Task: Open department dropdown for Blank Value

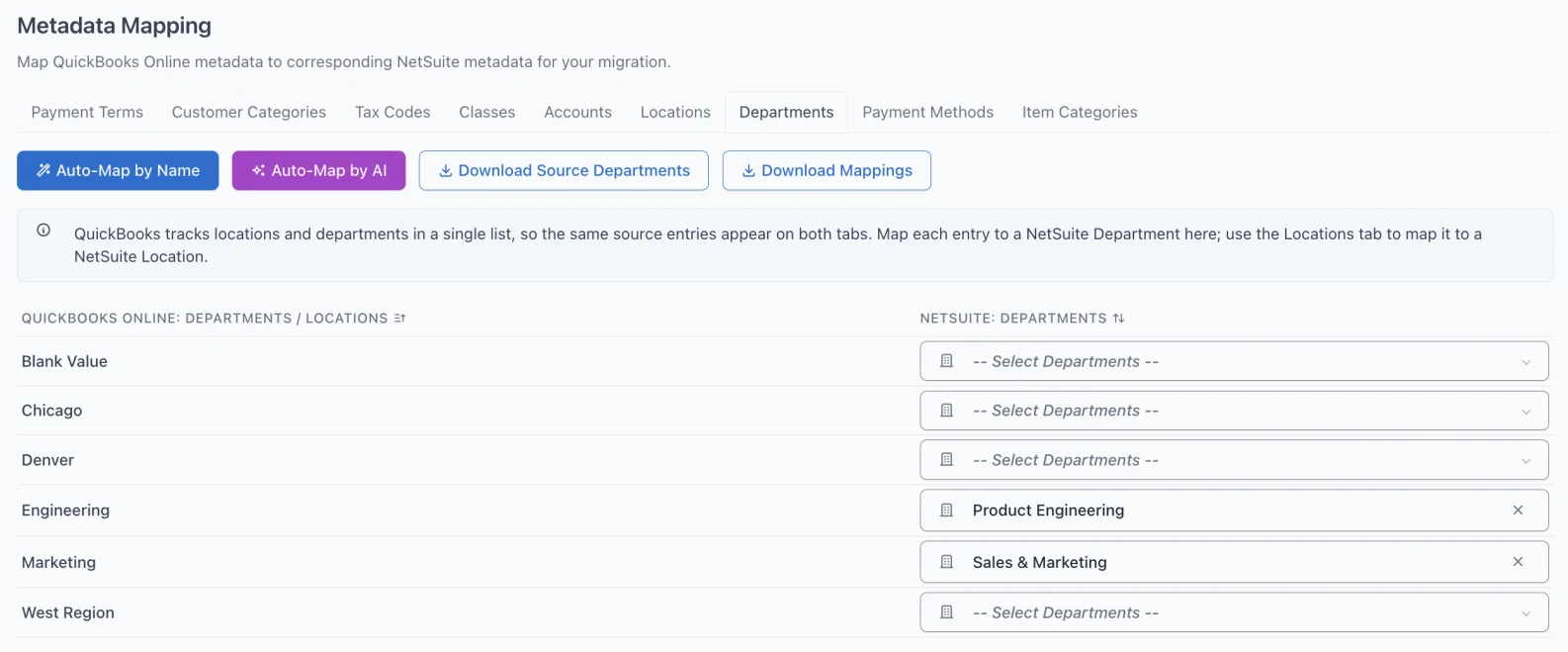Action: tap(1234, 361)
